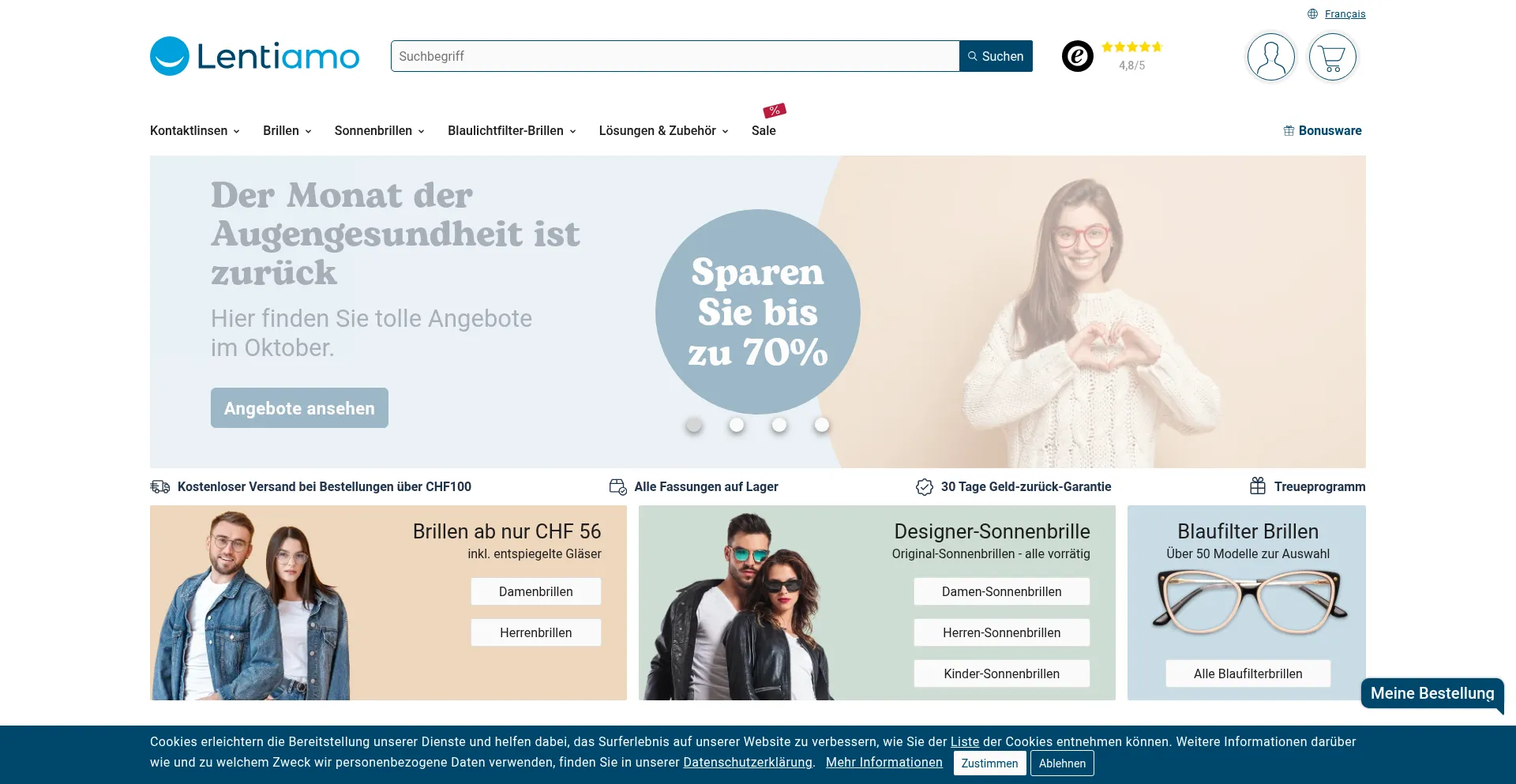Expand the Lösungen & Zubehör dropdown

click(x=663, y=131)
